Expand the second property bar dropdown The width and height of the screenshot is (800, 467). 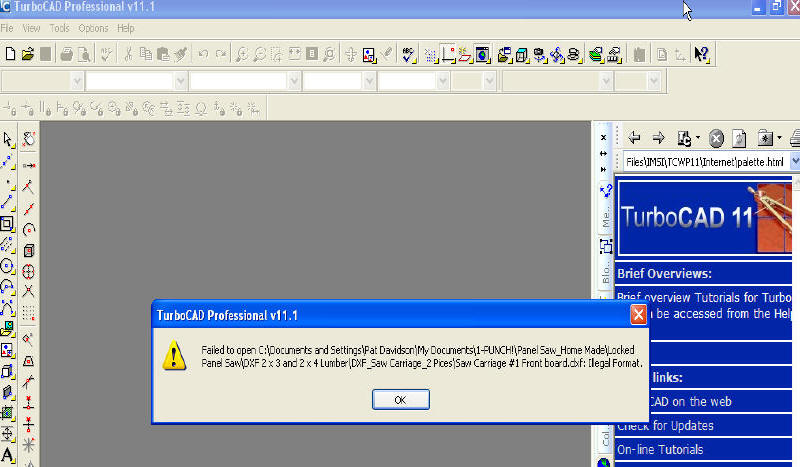(x=181, y=81)
